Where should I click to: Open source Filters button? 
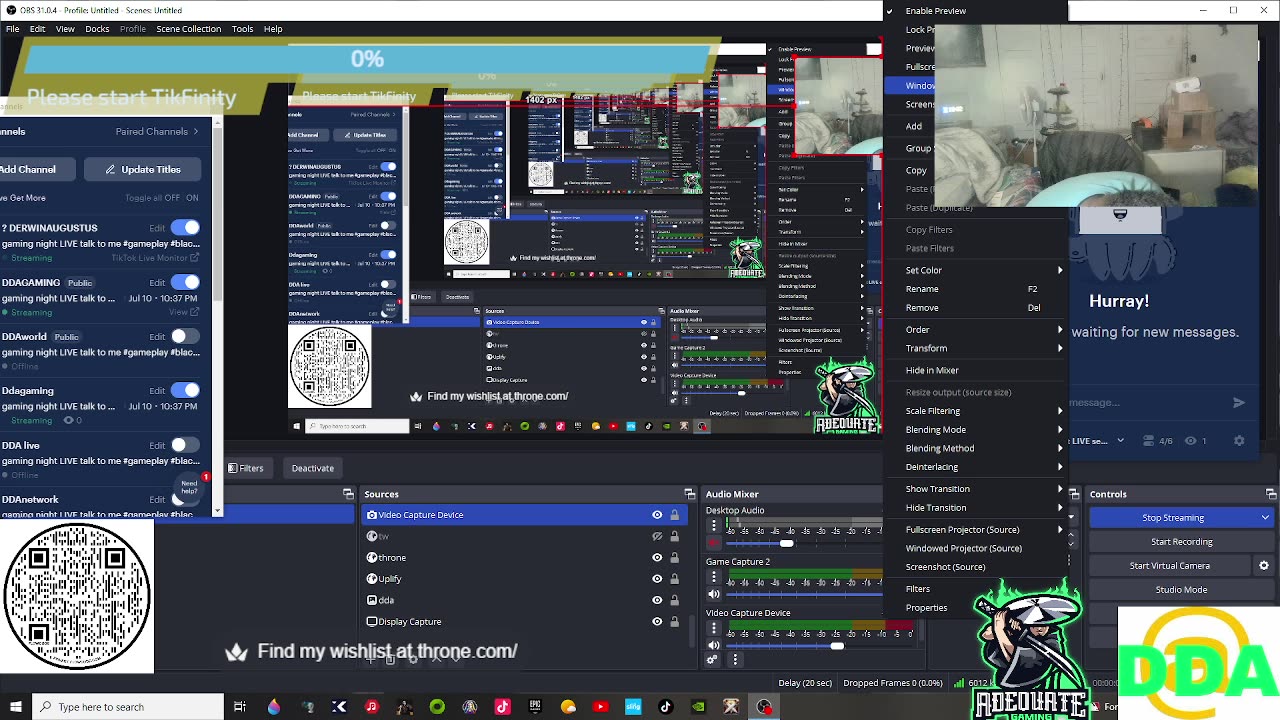246,468
